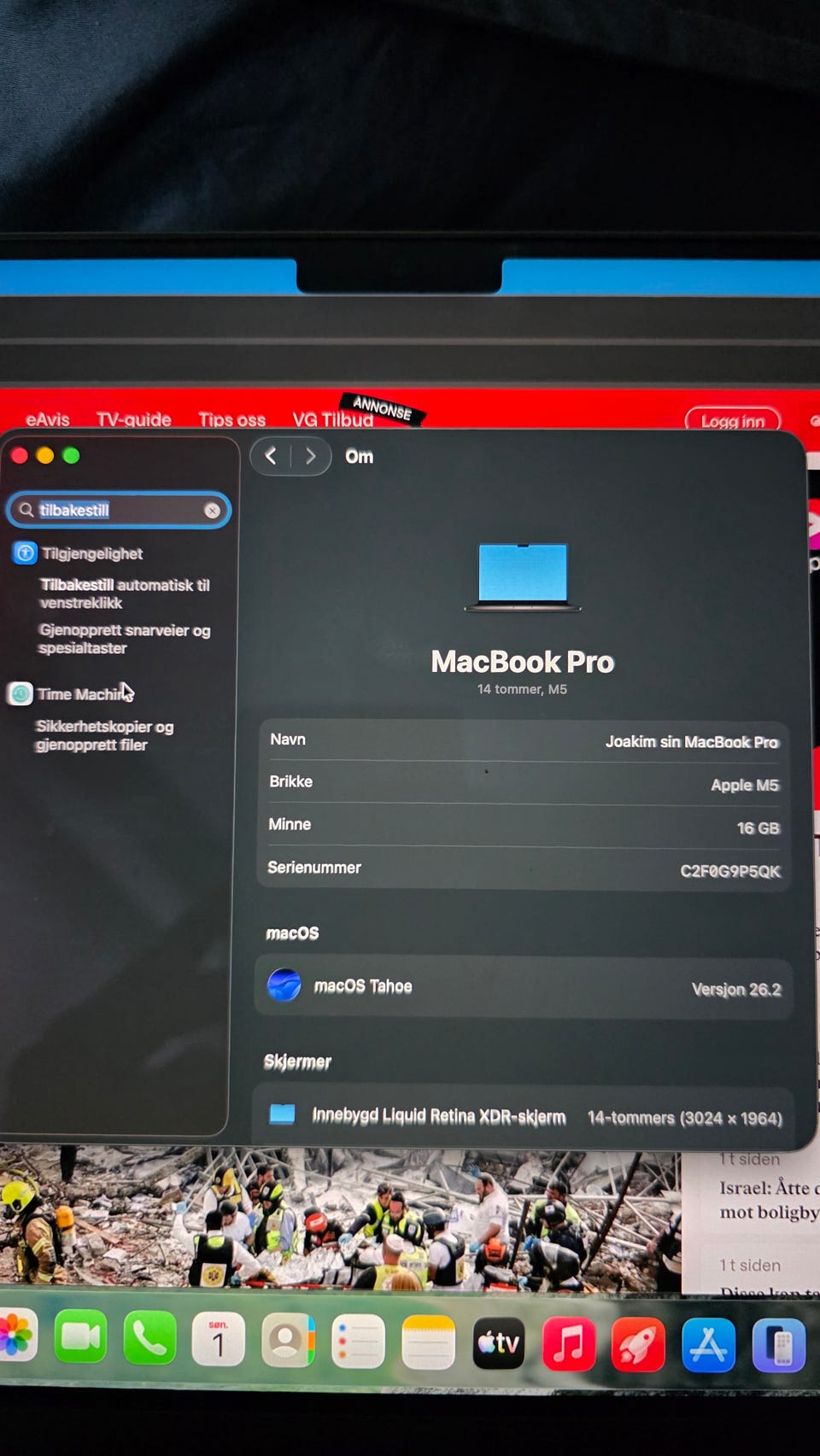Click the Time Machine sidebar icon

[20, 693]
